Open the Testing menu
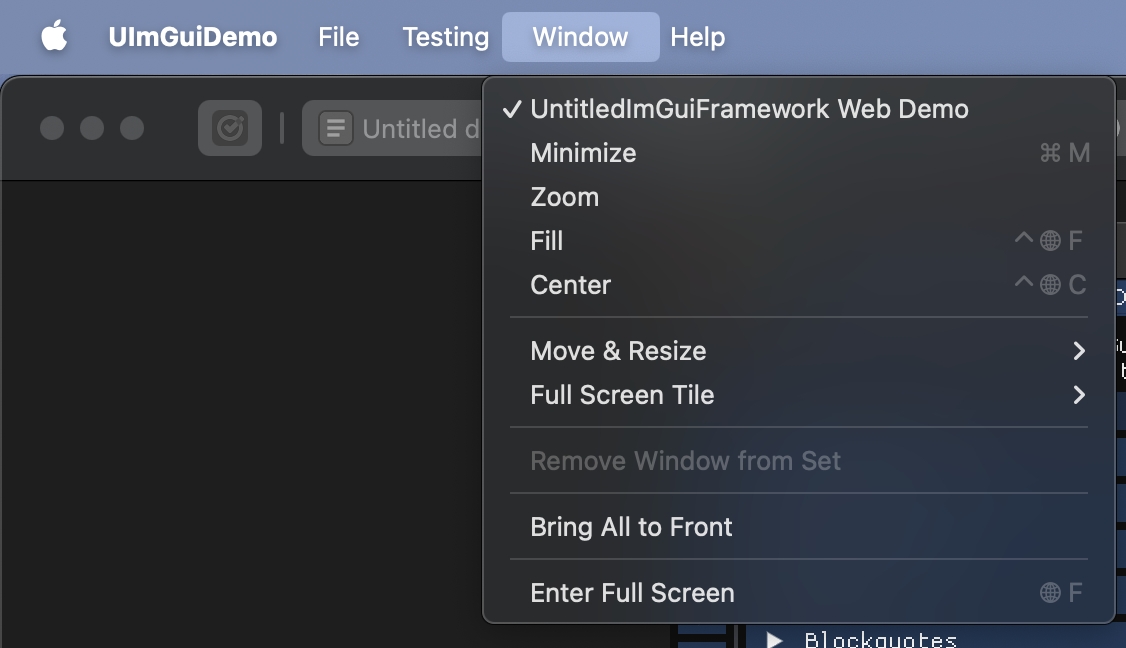The width and height of the screenshot is (1126, 648). [445, 37]
